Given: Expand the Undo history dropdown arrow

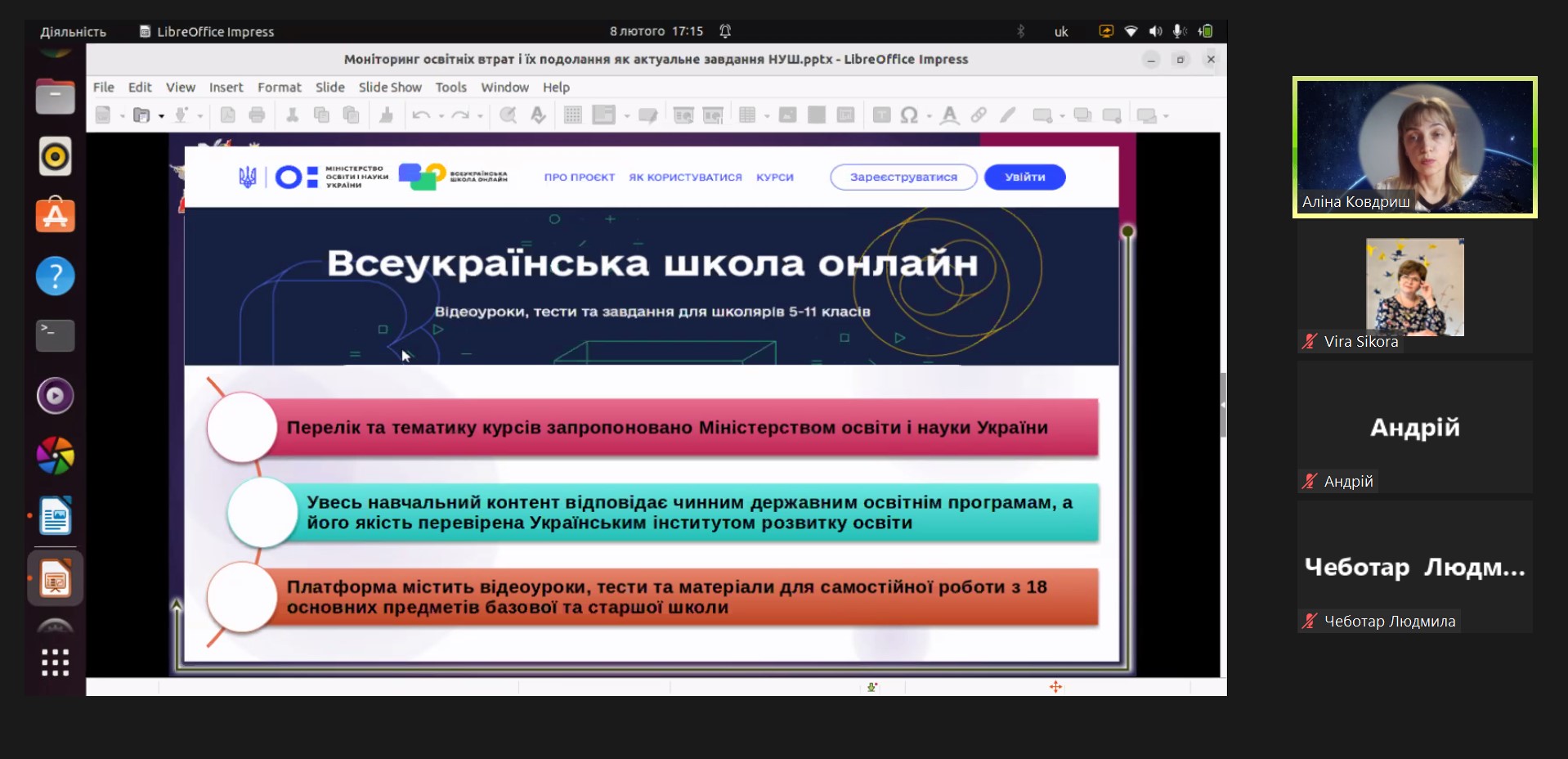Looking at the screenshot, I should pyautogui.click(x=441, y=116).
